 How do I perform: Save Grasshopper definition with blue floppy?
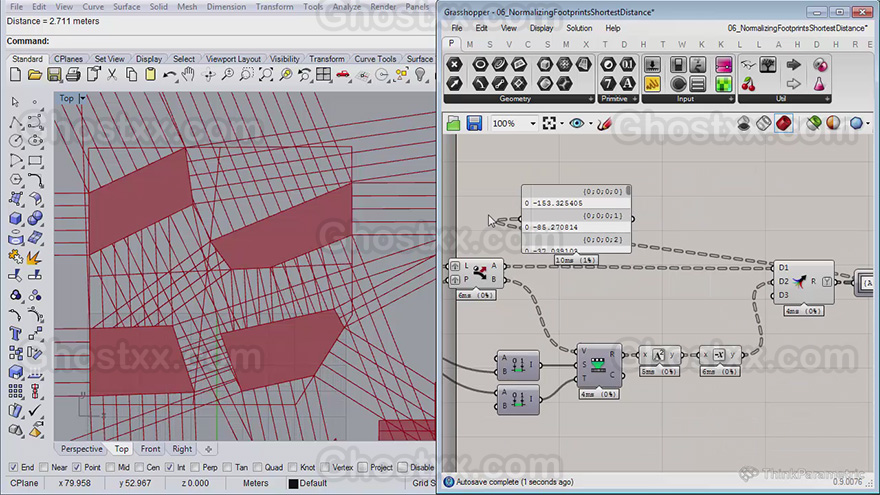(474, 123)
